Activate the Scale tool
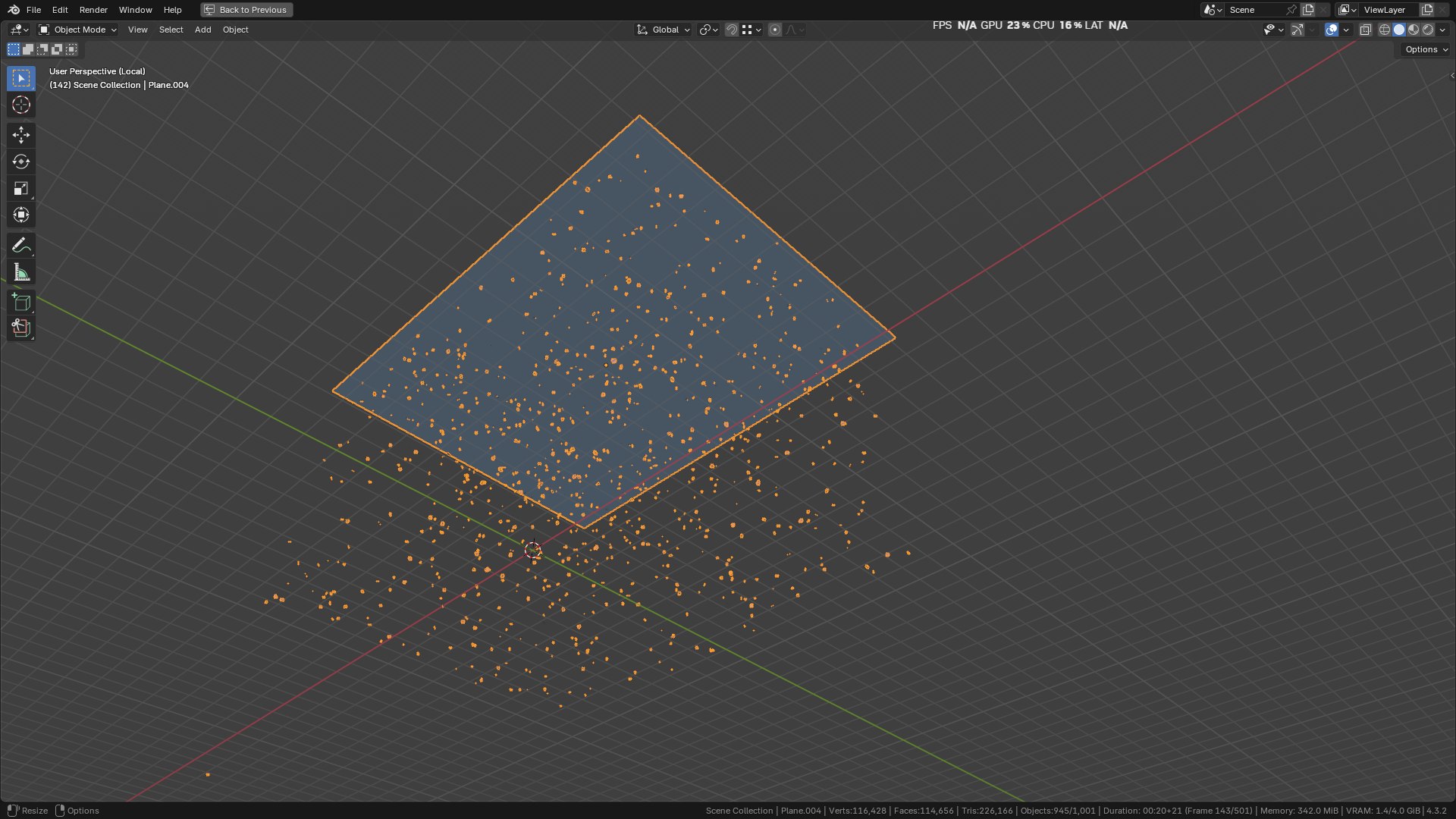The height and width of the screenshot is (819, 1456). (x=21, y=188)
